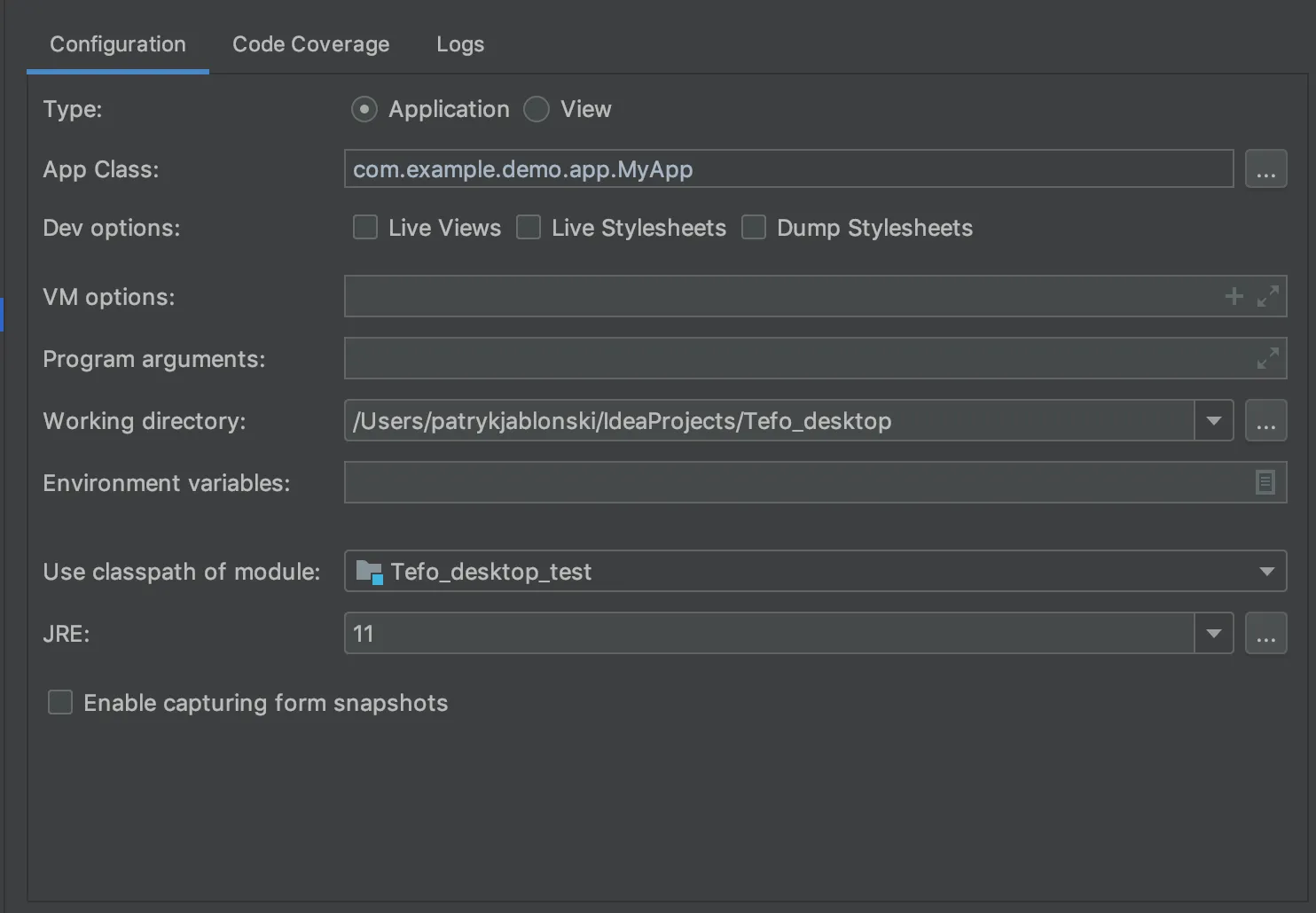Switch to the Code Coverage tab
The width and height of the screenshot is (1316, 913).
[310, 44]
